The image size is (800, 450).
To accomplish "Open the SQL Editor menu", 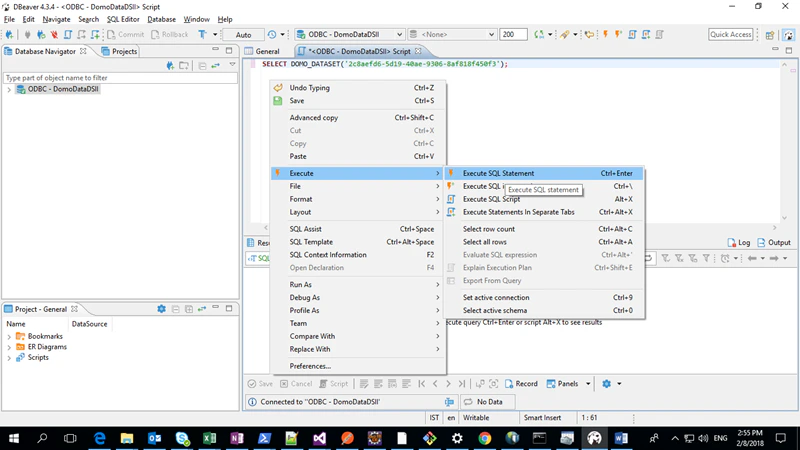I will coord(123,19).
